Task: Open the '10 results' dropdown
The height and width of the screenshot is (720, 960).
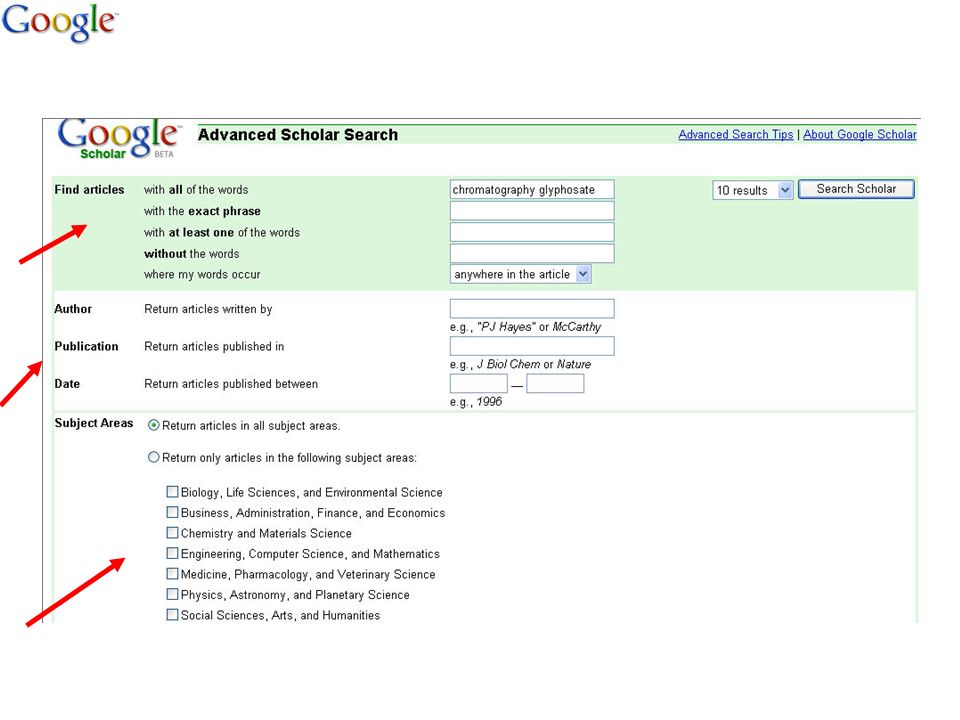Action: point(752,190)
